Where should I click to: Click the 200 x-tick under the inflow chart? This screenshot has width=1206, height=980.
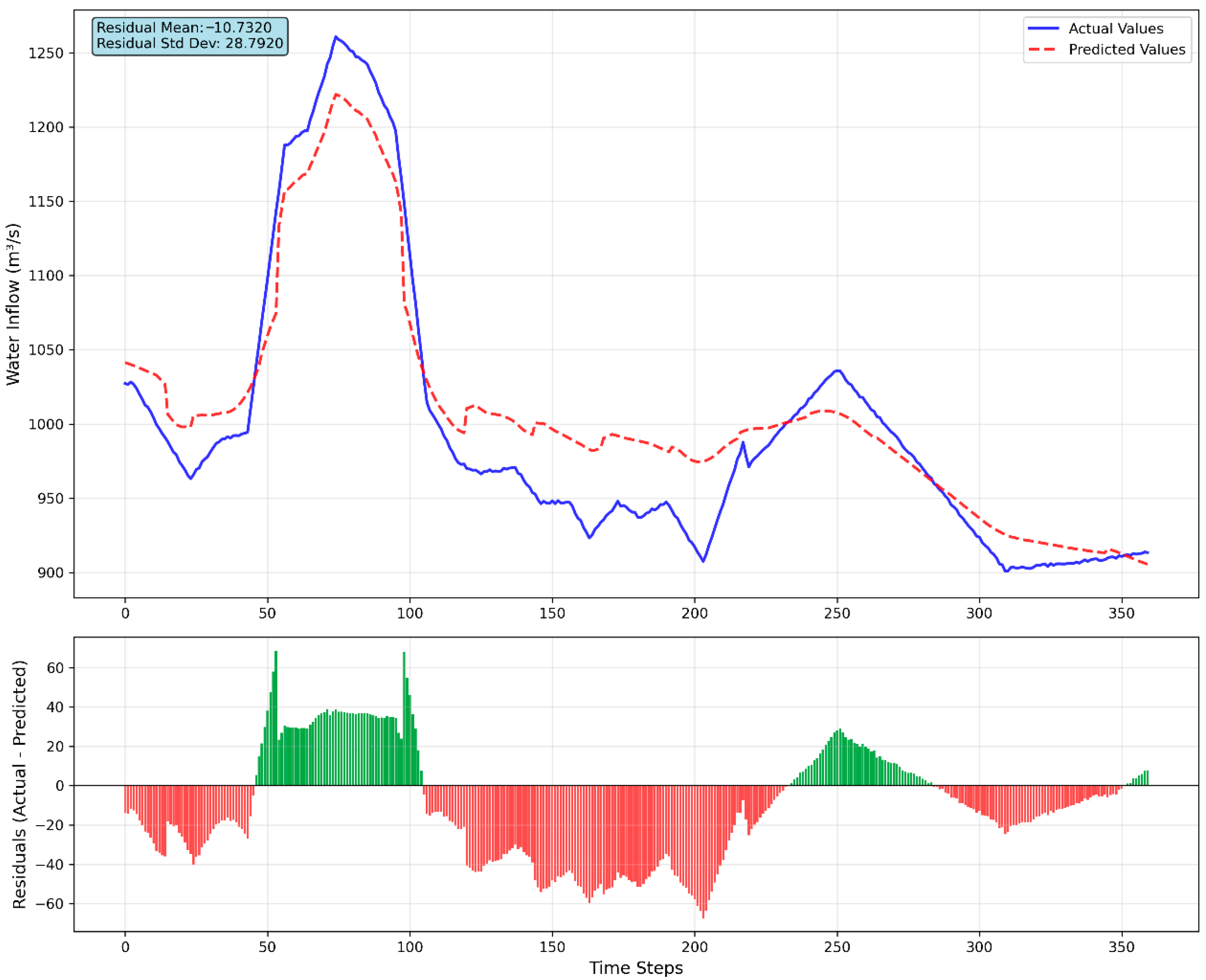(x=694, y=614)
